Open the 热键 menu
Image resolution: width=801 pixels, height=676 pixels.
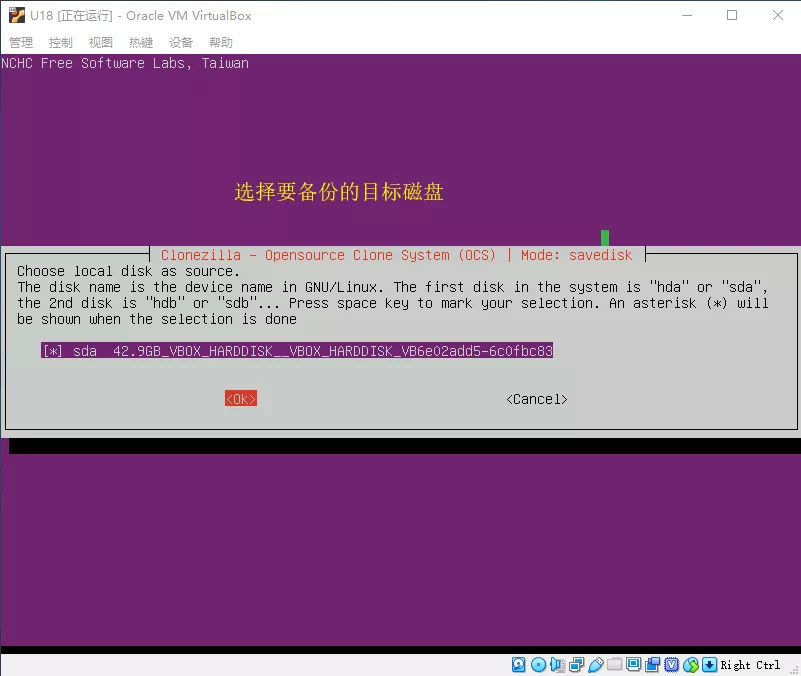(x=141, y=42)
